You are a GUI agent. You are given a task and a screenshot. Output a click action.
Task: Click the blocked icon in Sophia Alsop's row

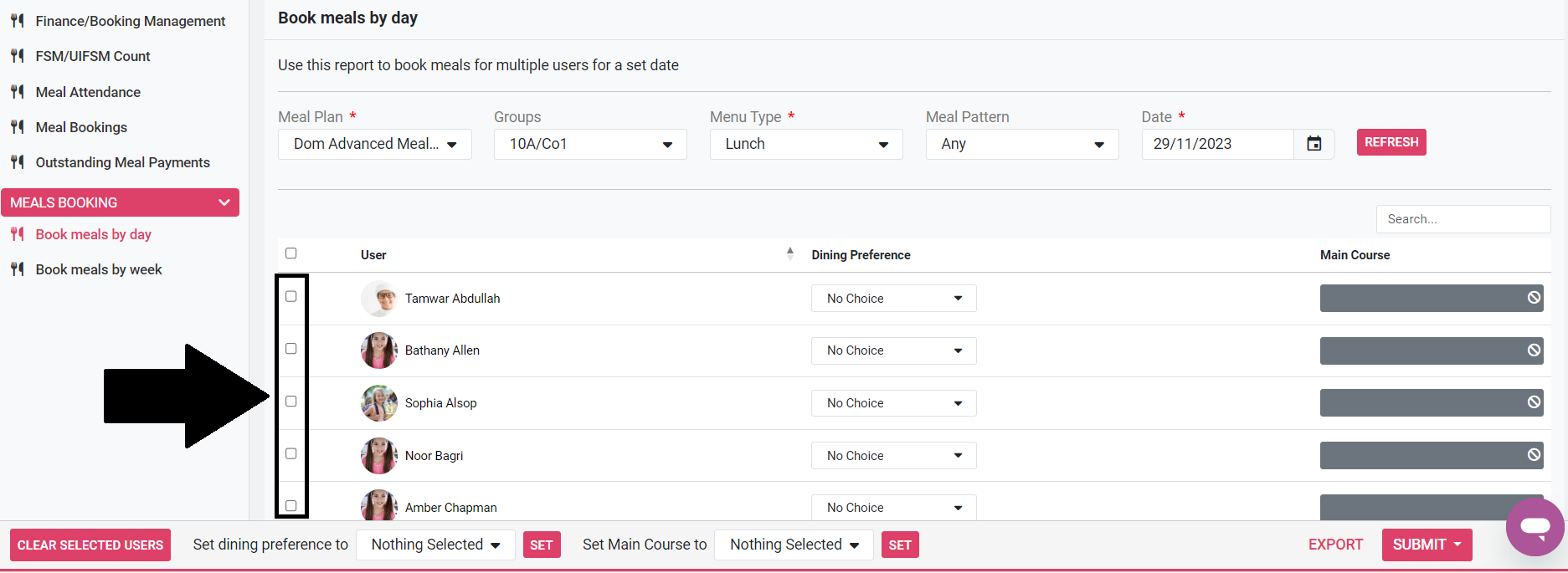point(1533,402)
